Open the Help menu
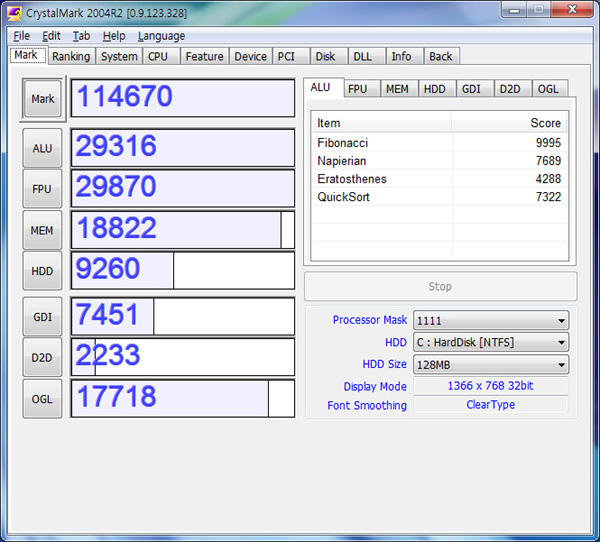The width and height of the screenshot is (600, 542). click(x=114, y=36)
